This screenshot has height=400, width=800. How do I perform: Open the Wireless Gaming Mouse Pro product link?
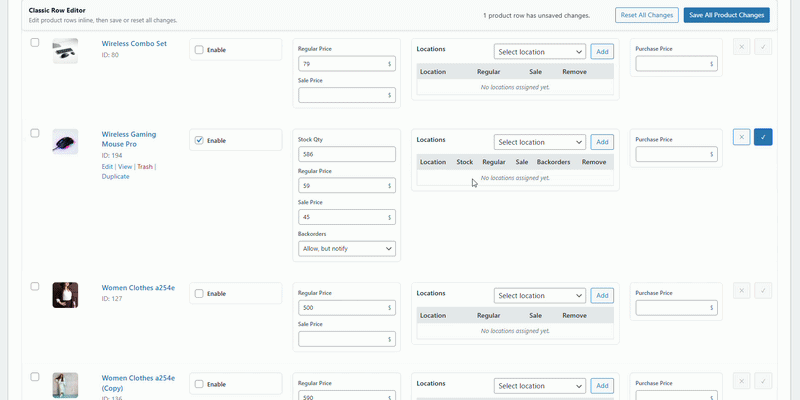129,139
